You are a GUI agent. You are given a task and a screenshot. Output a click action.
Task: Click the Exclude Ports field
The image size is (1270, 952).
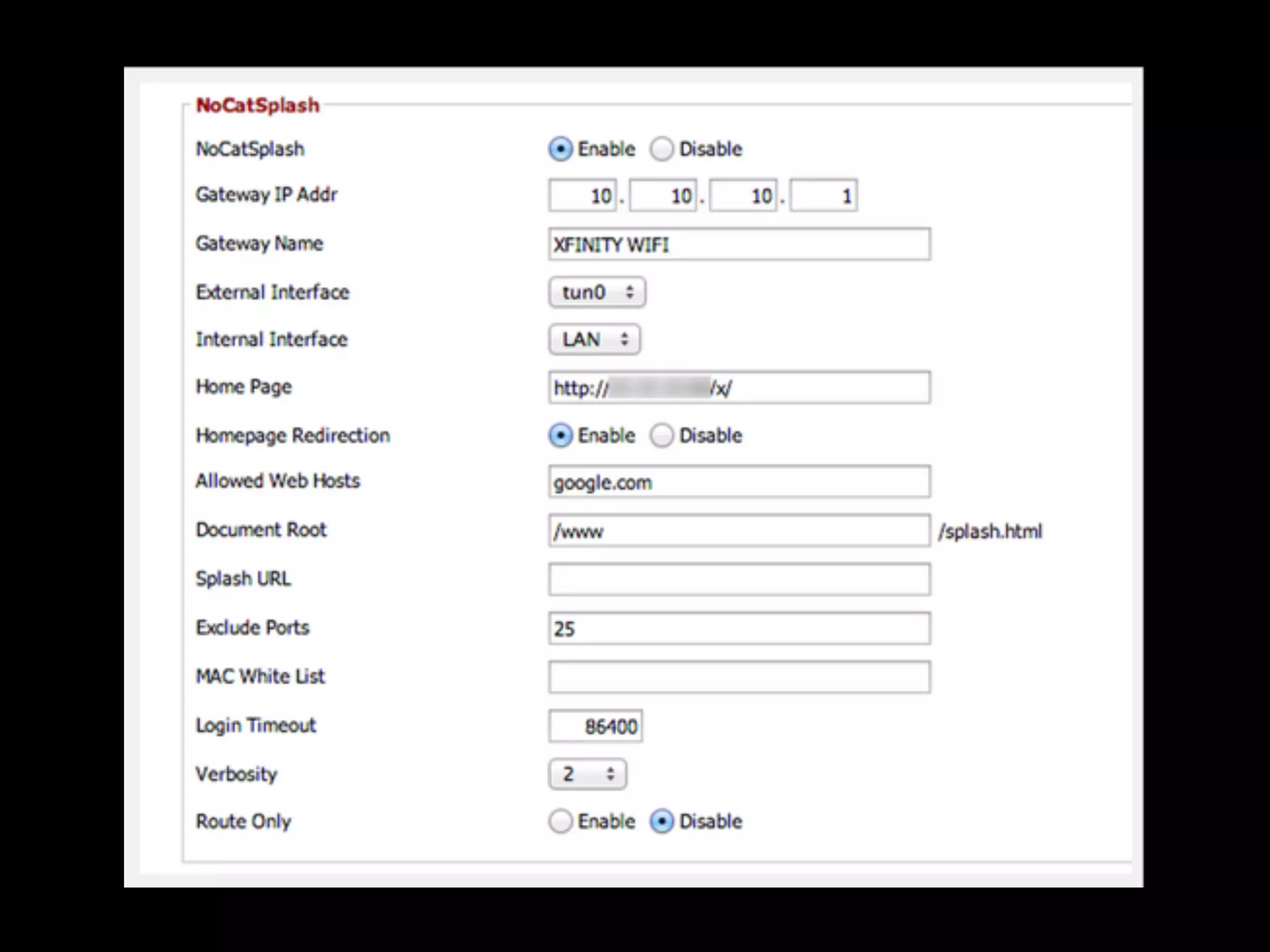point(739,628)
